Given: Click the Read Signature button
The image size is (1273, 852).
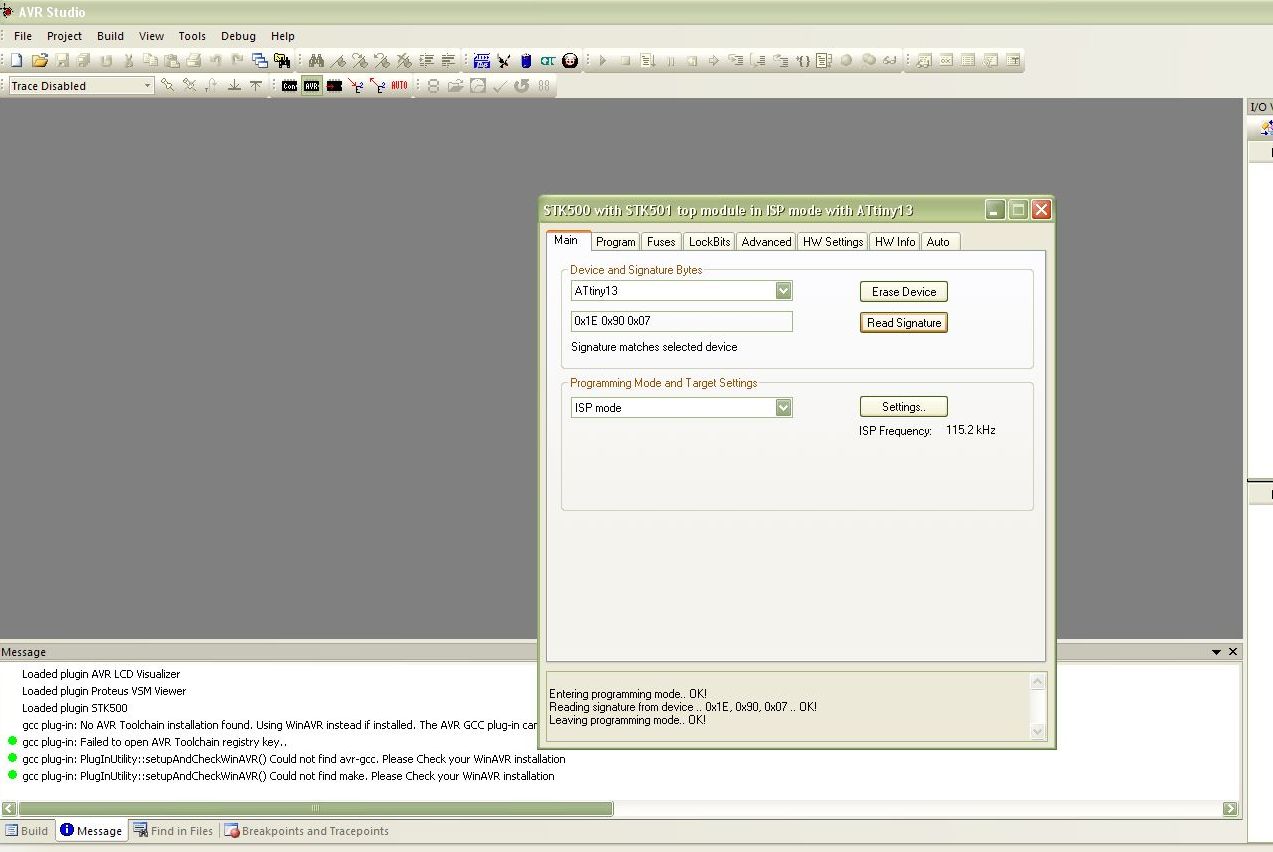Looking at the screenshot, I should tap(904, 323).
